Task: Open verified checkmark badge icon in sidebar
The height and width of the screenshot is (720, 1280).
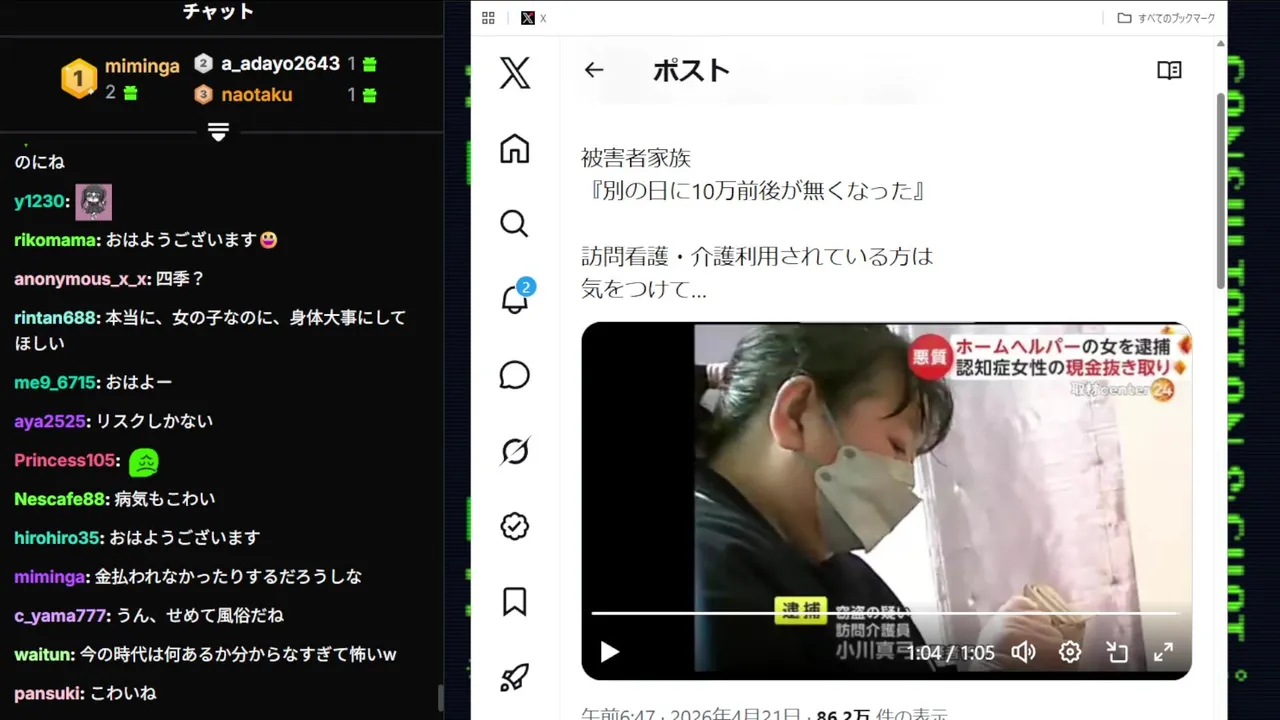Action: (x=514, y=526)
